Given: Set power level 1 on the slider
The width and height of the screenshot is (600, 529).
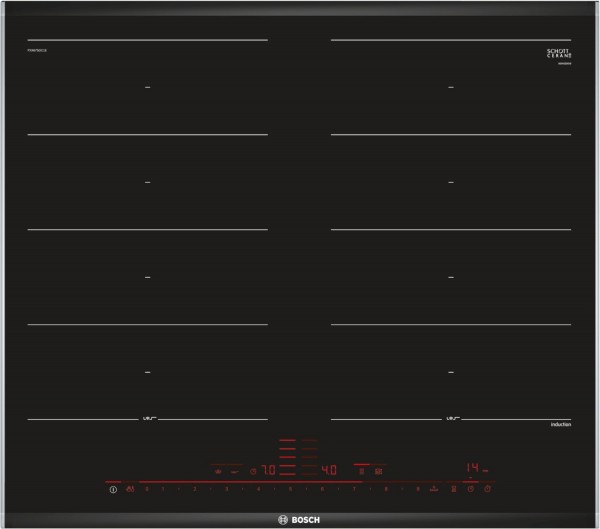Looking at the screenshot, I should [163, 489].
